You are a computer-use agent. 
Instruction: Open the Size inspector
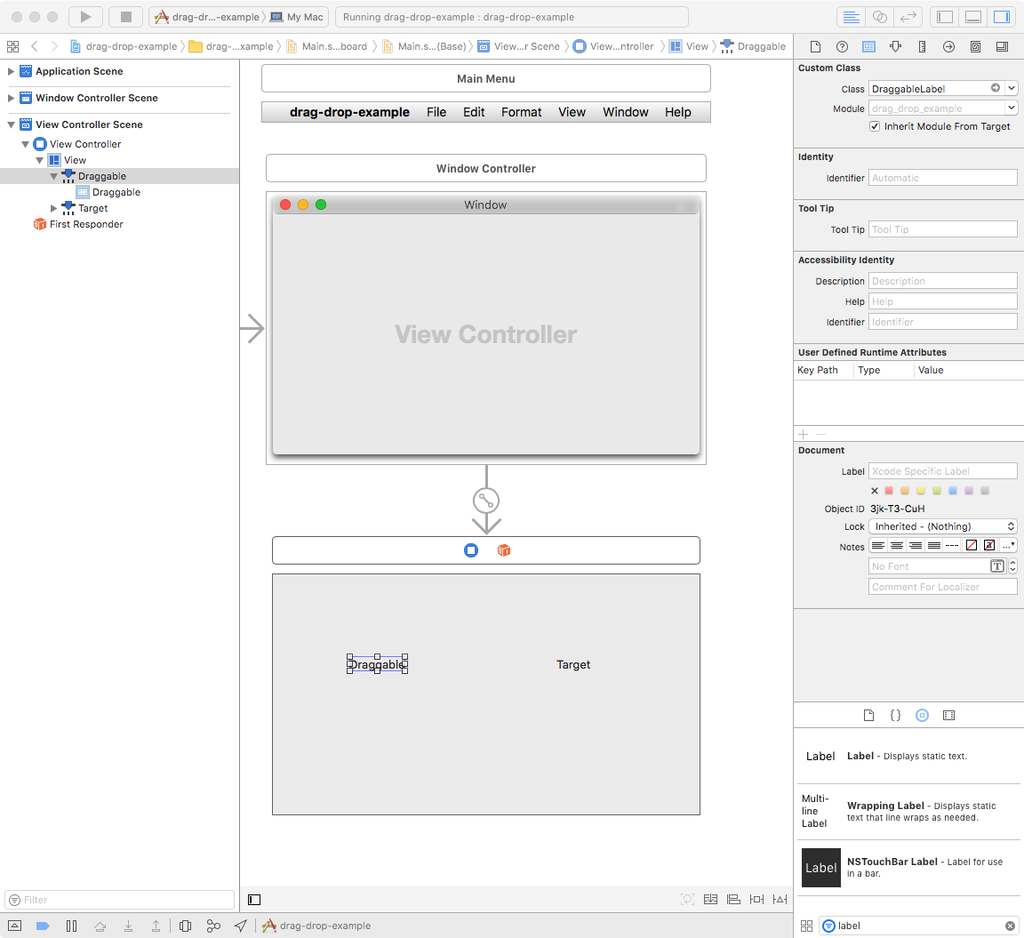pyautogui.click(x=922, y=46)
